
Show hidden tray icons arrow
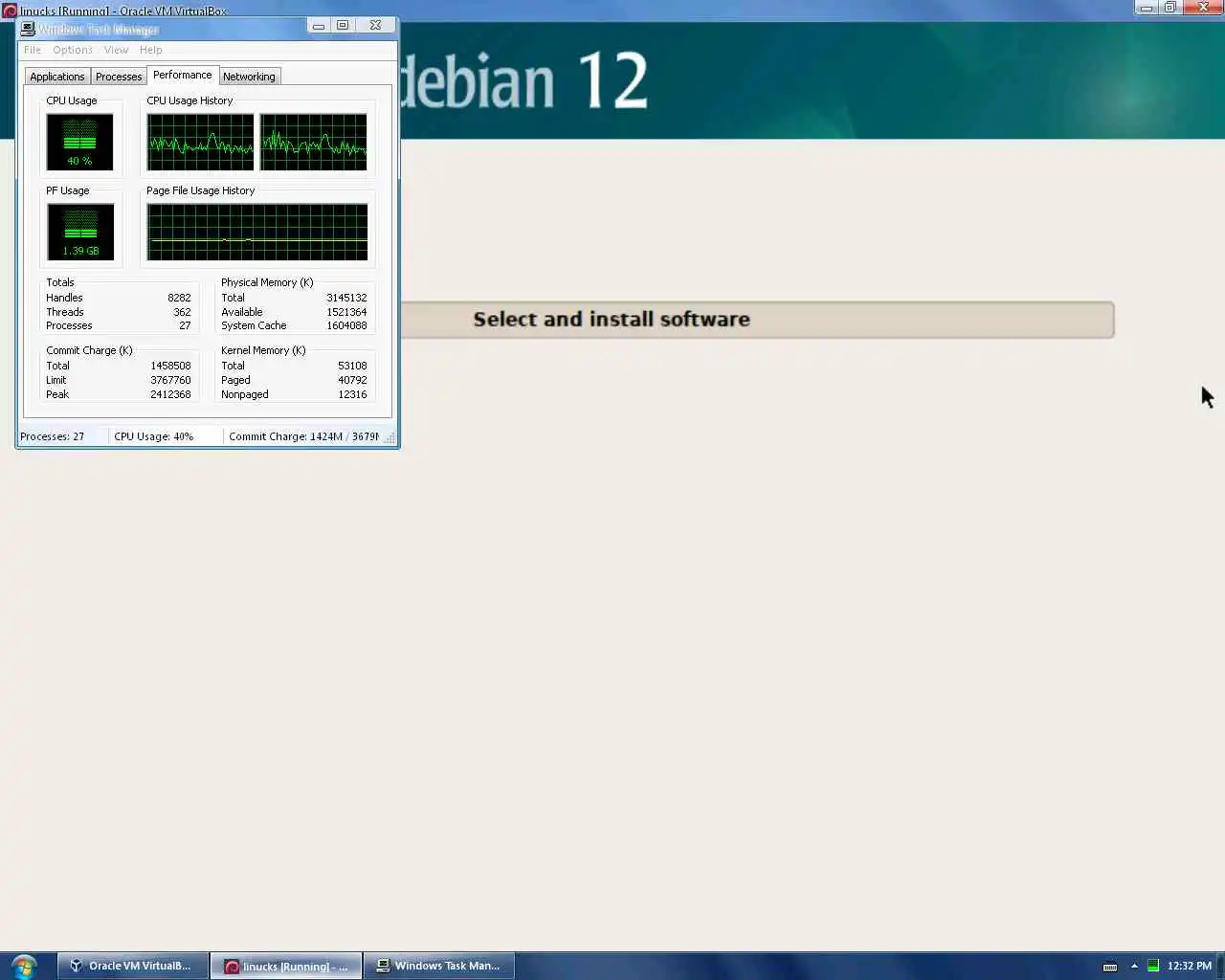pyautogui.click(x=1134, y=966)
